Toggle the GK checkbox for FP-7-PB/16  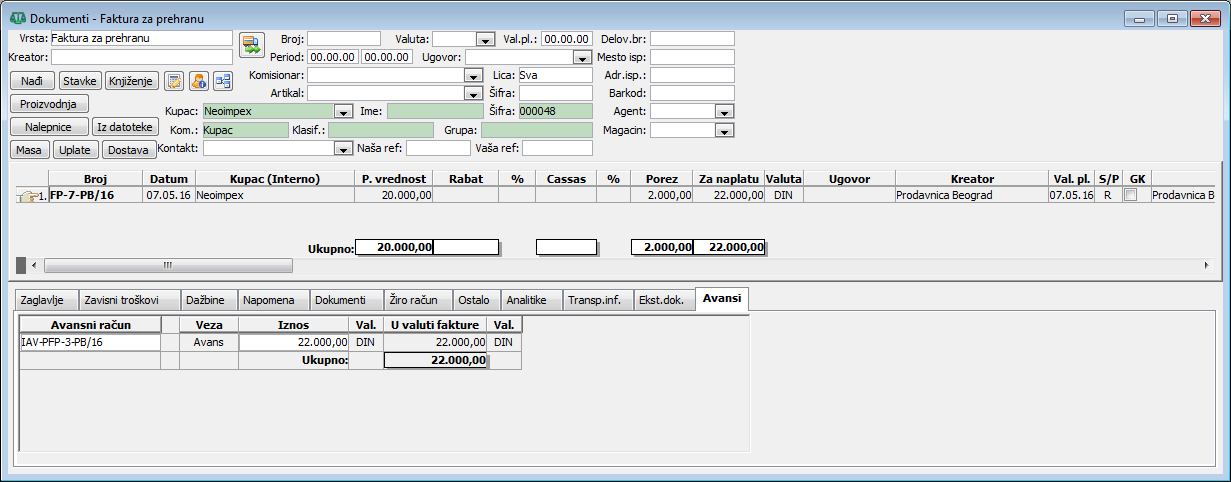[x=1130, y=196]
